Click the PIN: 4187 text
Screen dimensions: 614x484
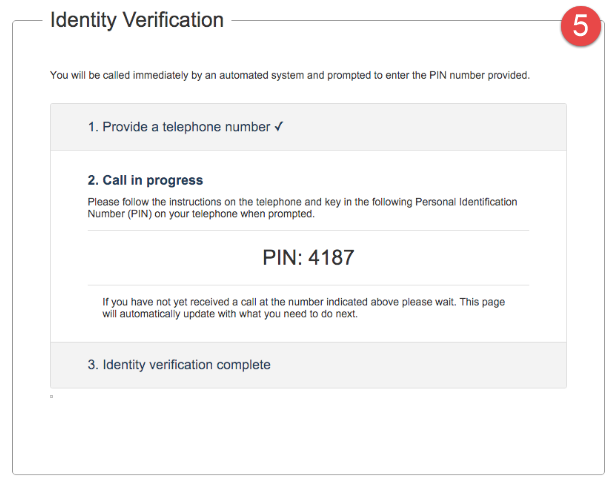(308, 258)
